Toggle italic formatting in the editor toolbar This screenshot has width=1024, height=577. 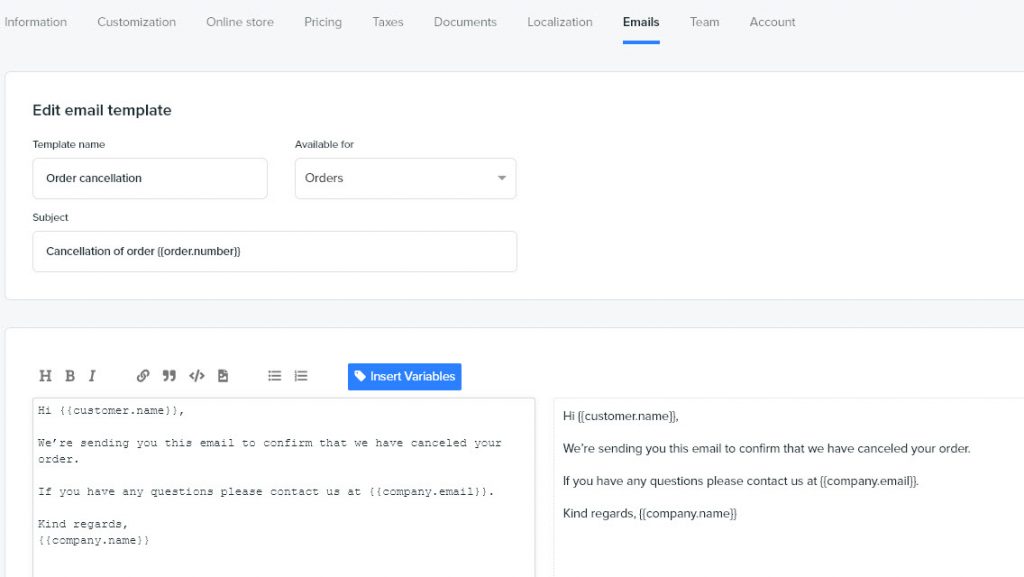coord(92,376)
